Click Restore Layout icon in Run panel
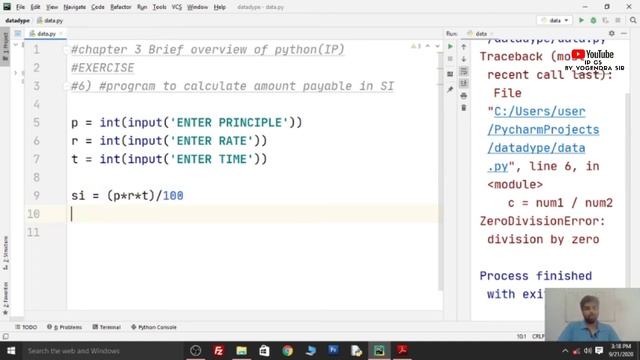 (x=450, y=74)
